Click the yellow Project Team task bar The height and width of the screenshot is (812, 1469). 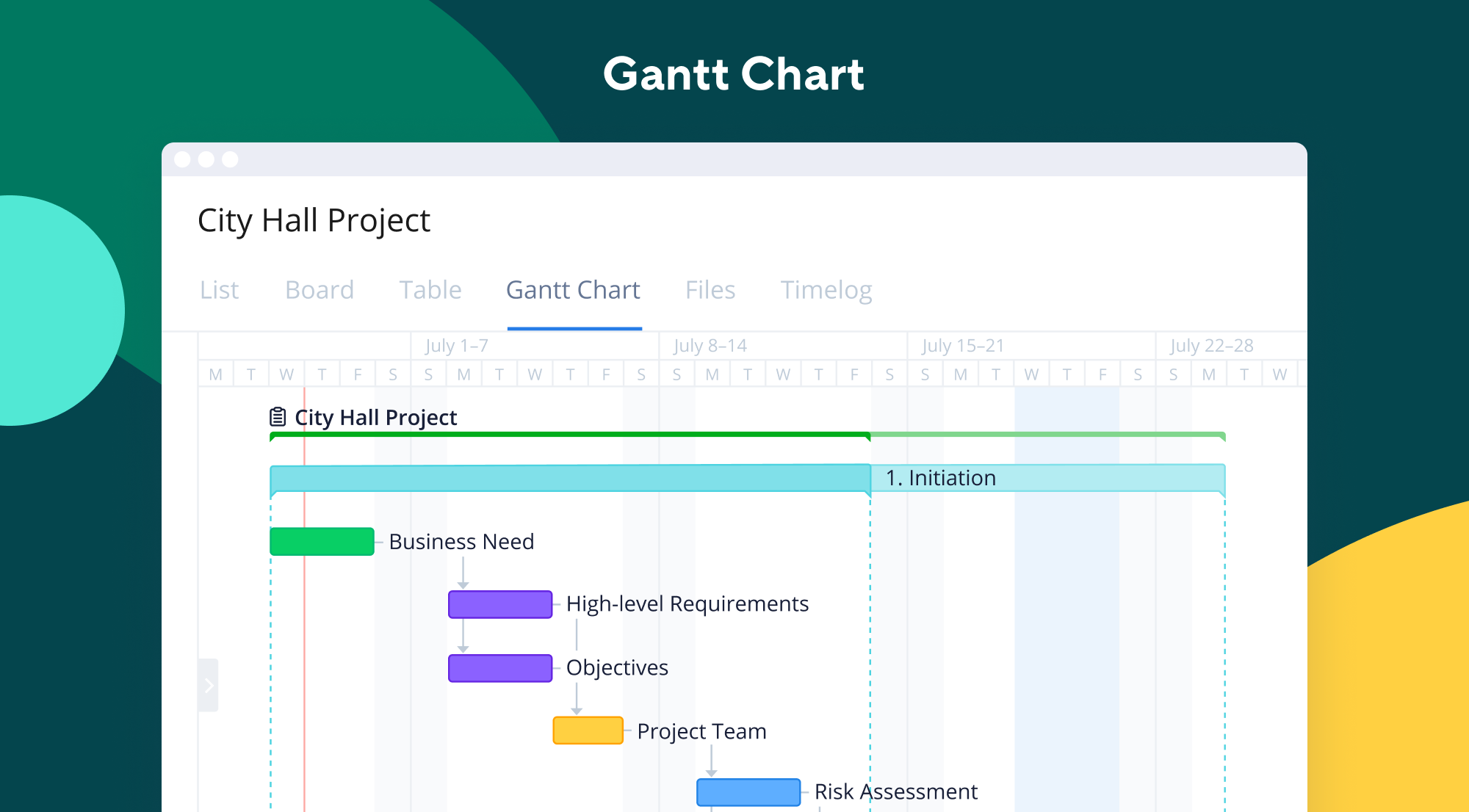[x=588, y=731]
